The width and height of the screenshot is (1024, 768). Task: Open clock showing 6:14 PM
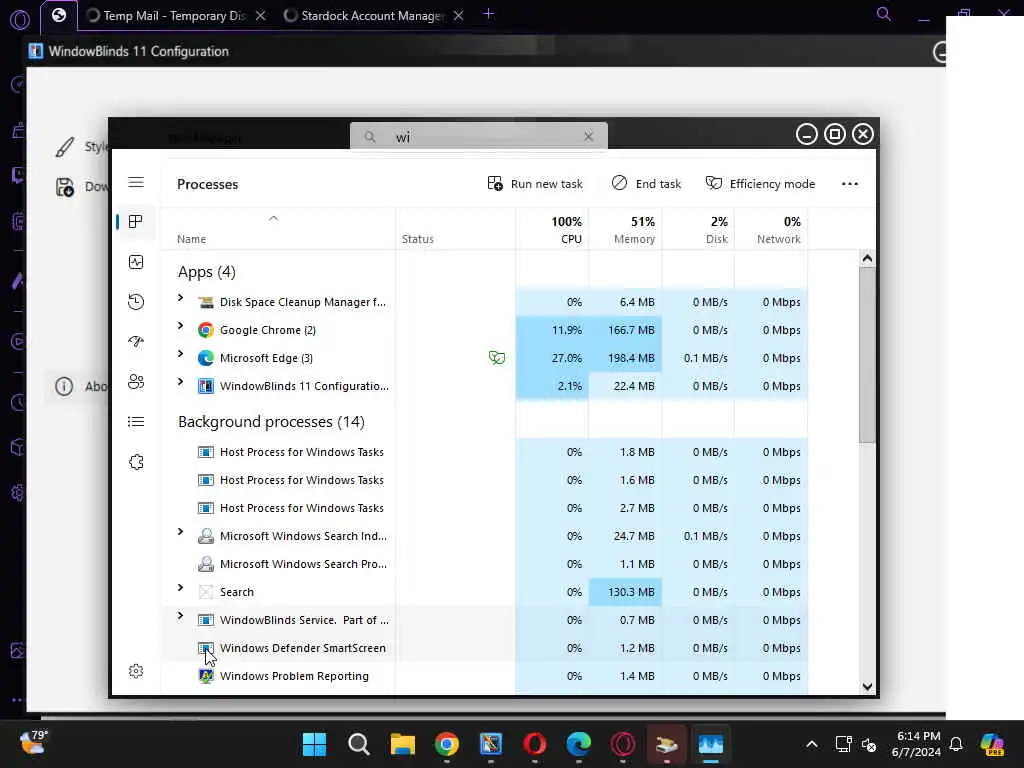tap(916, 744)
